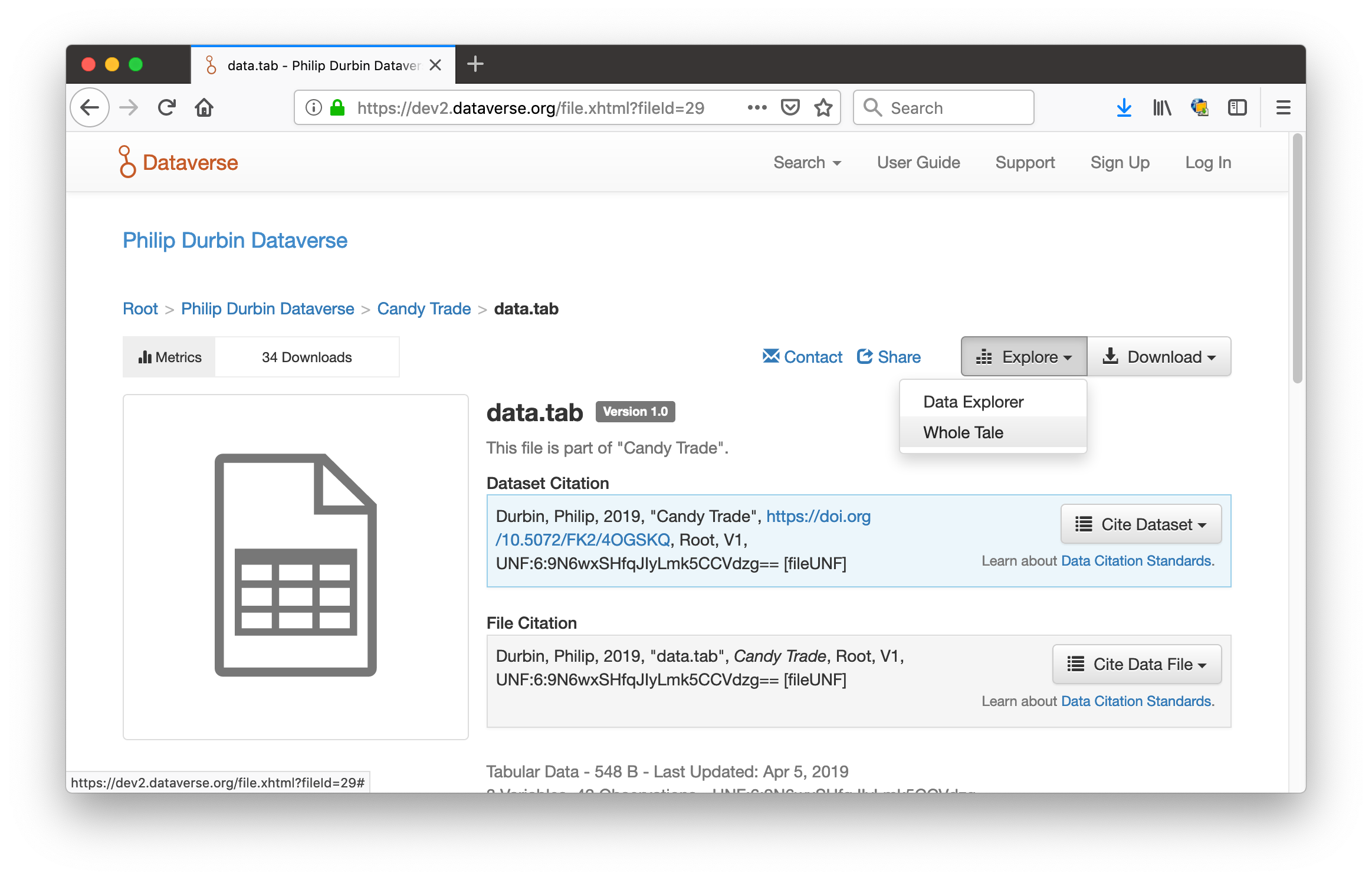Viewport: 1372px width, 880px height.
Task: Open Candy Trade breadcrumb link
Action: (x=424, y=308)
